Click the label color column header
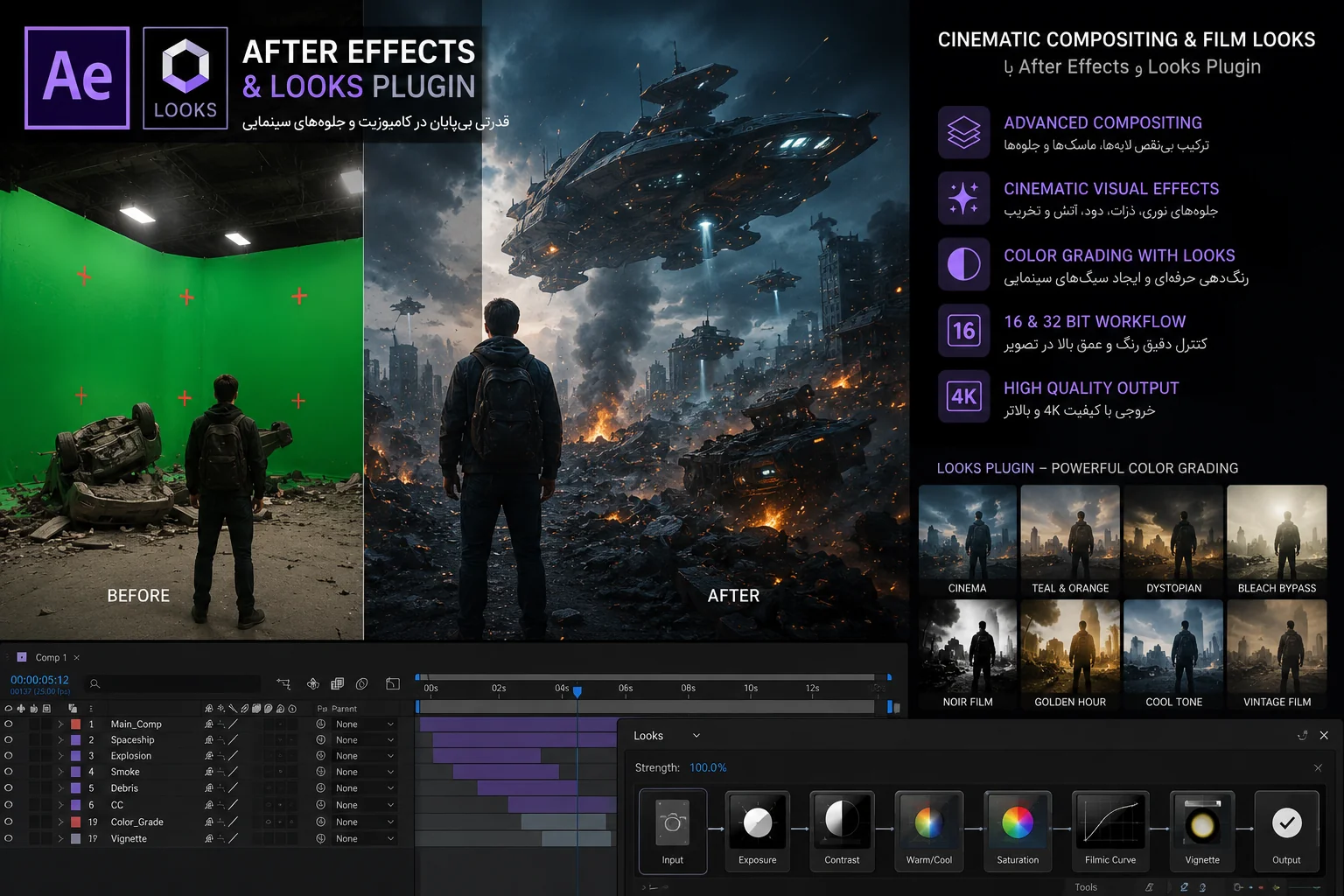The image size is (1344, 896). [73, 709]
